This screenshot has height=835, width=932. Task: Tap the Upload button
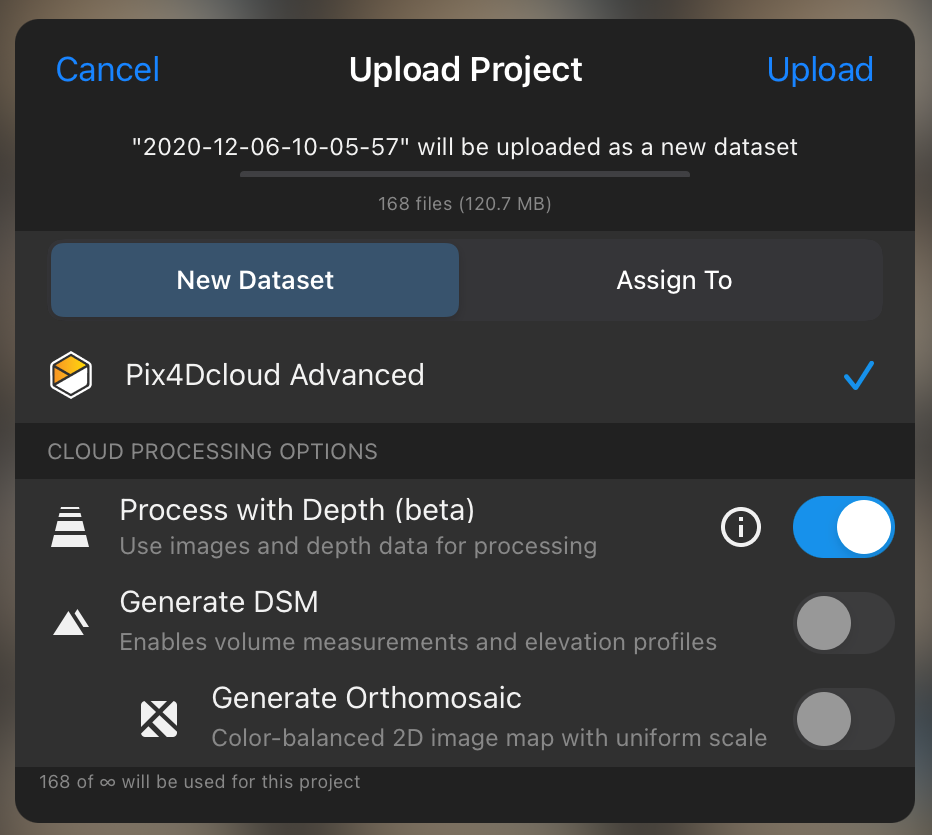click(x=820, y=70)
